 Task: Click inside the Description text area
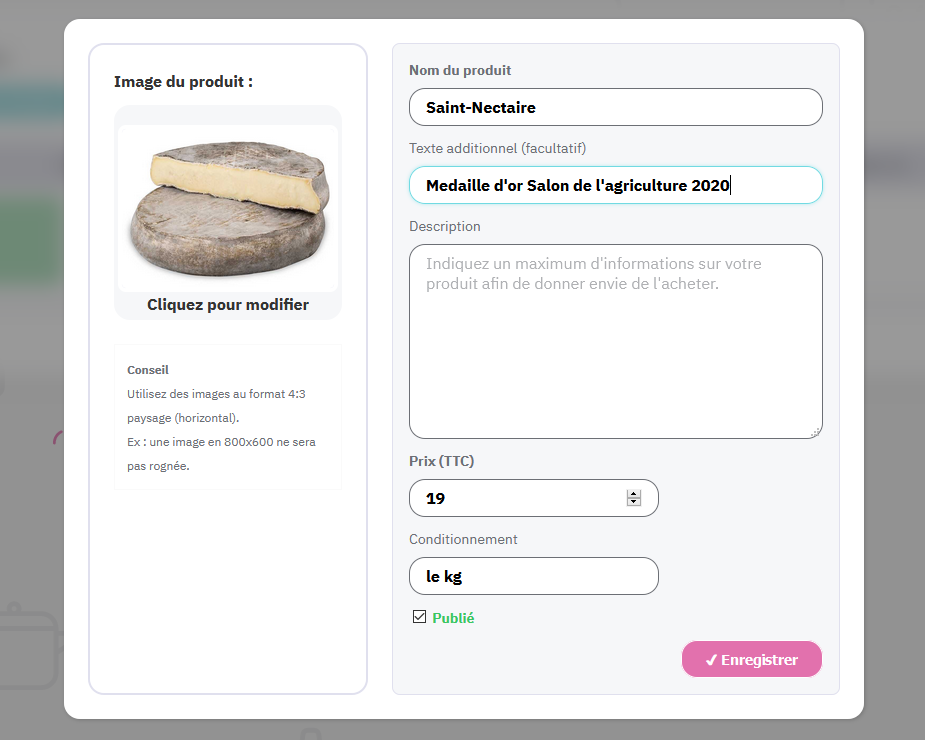pos(615,340)
